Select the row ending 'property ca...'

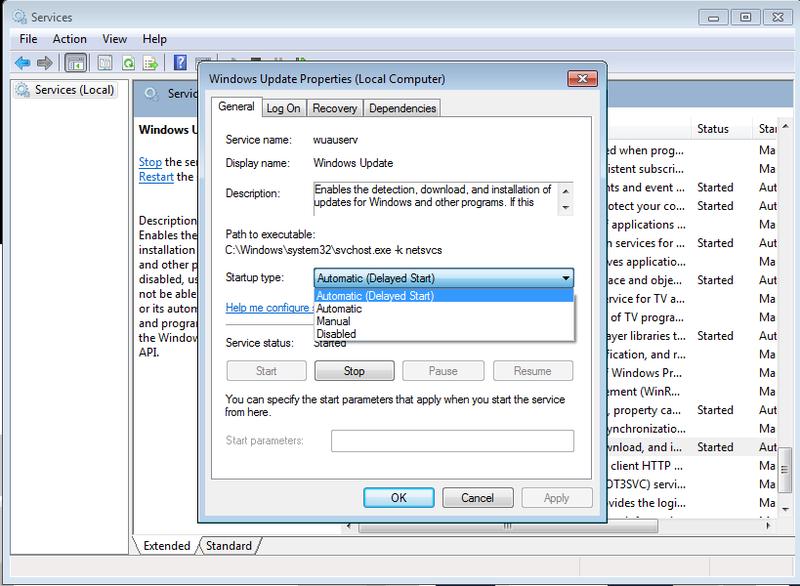691,410
